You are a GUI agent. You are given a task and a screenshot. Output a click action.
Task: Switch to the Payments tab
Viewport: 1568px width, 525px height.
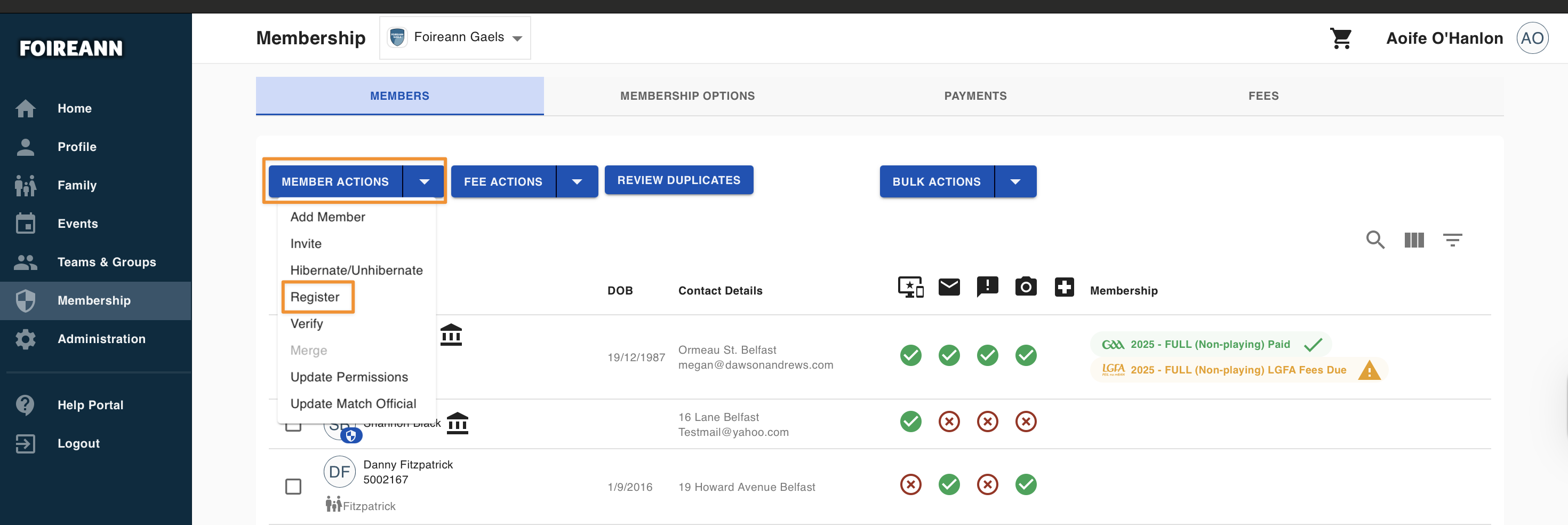(976, 96)
